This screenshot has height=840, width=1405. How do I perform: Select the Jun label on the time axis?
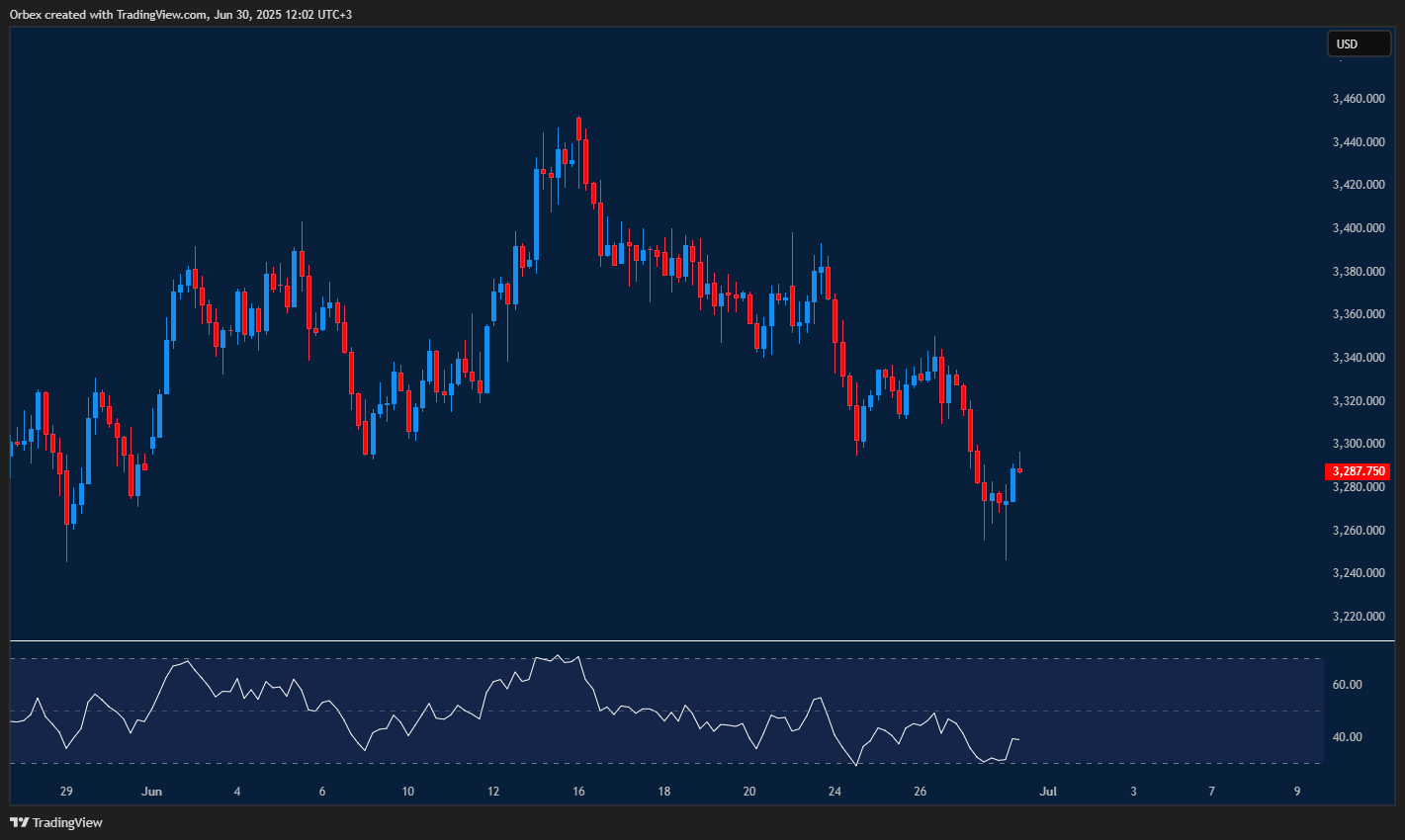[152, 791]
